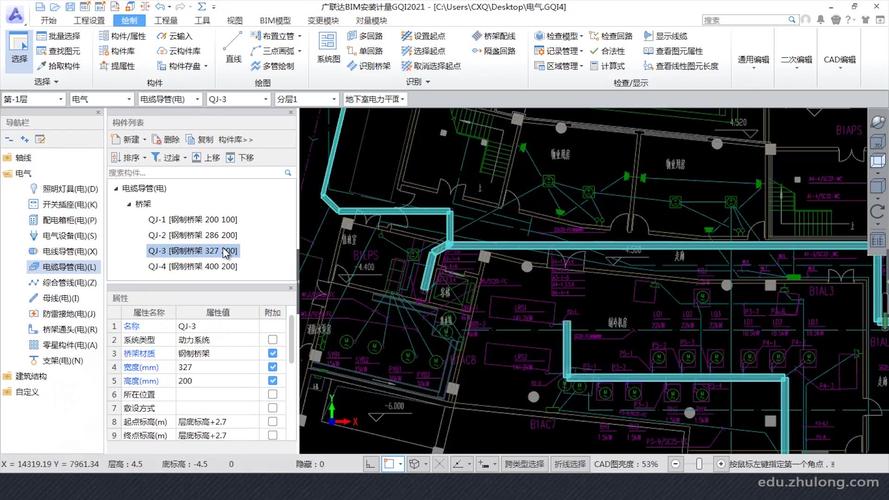Click the 折线选择 status bar button
Screen dimensions: 889x500
(569, 464)
